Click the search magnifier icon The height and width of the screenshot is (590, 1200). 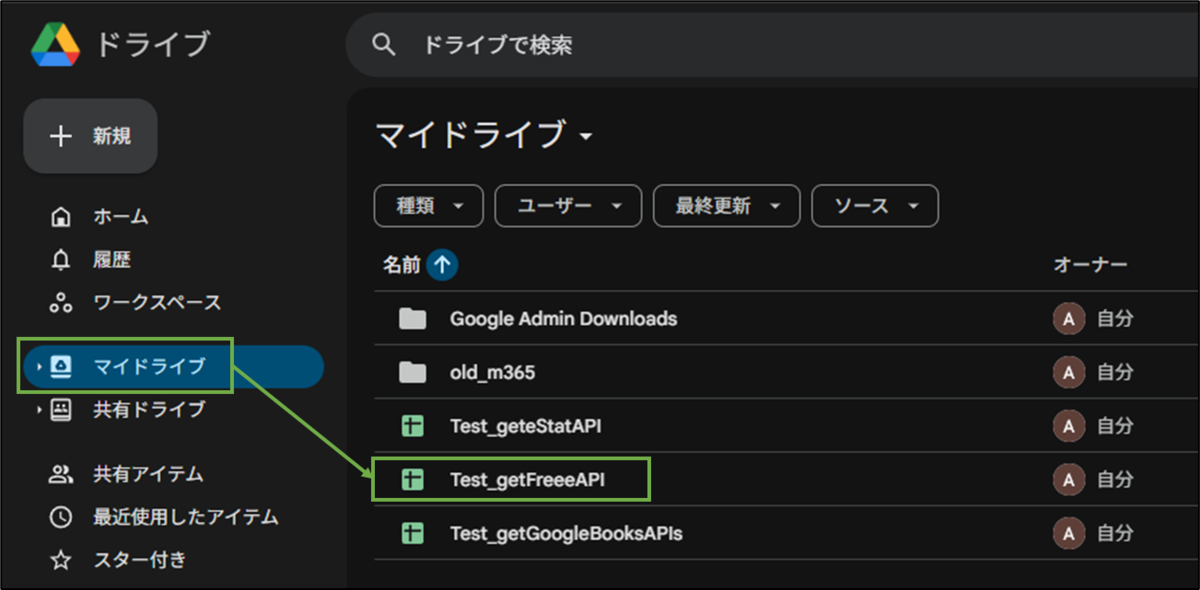pos(385,44)
